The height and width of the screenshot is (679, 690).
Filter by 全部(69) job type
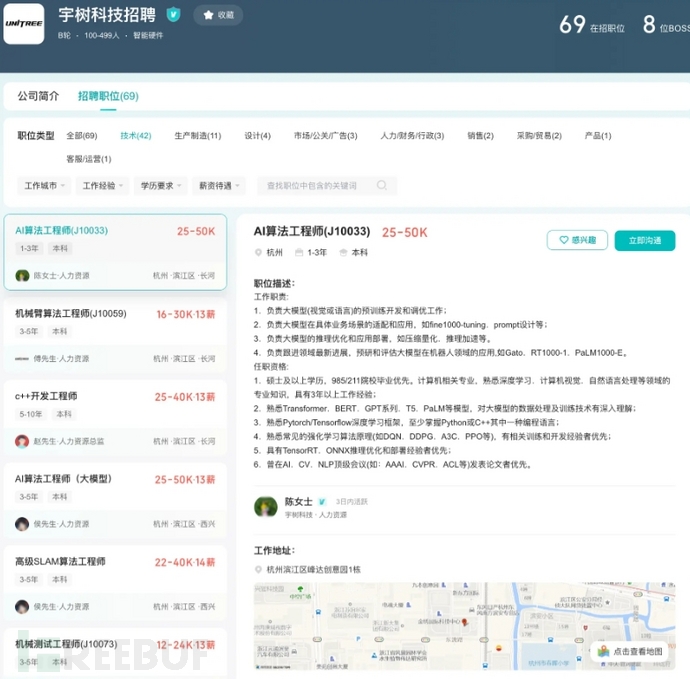[82, 136]
